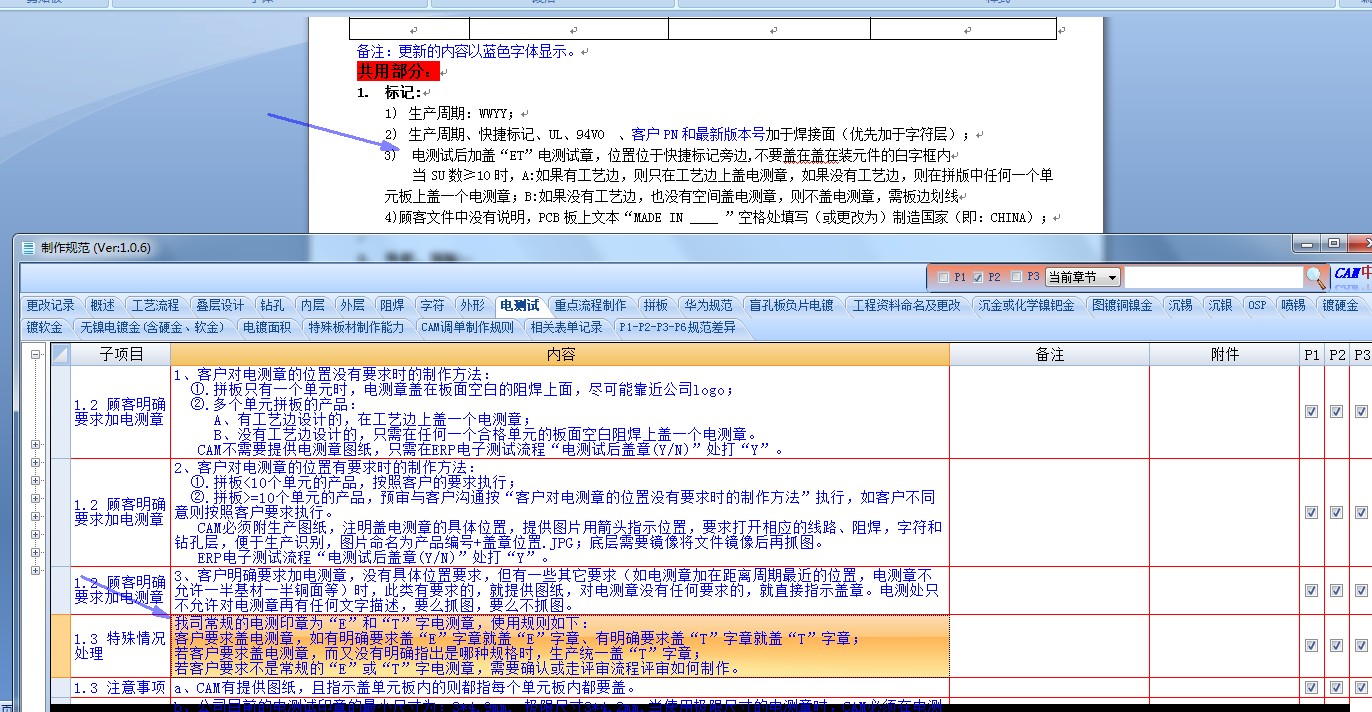This screenshot has width=1372, height=712.
Task: Go to the 内层 tab
Action: coord(313,305)
